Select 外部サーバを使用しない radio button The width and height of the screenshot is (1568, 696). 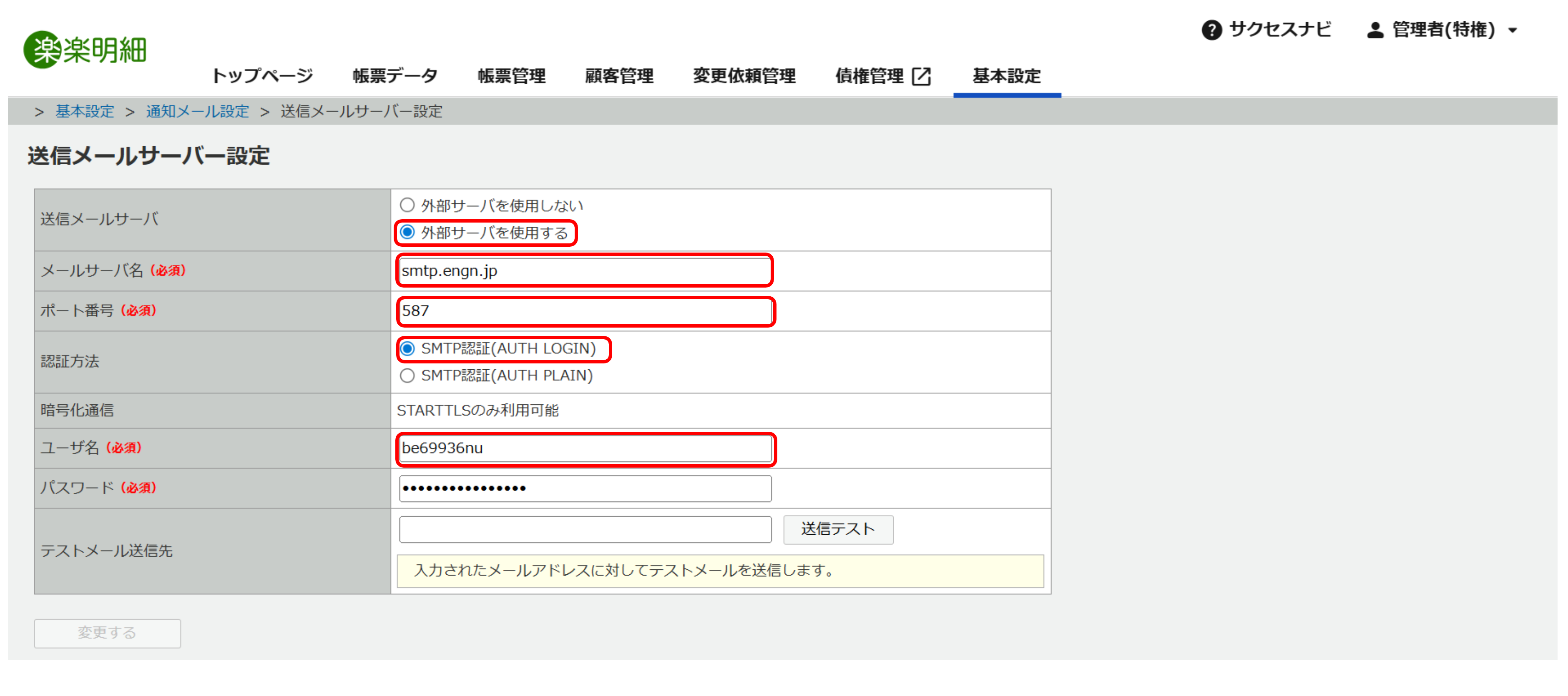click(407, 205)
